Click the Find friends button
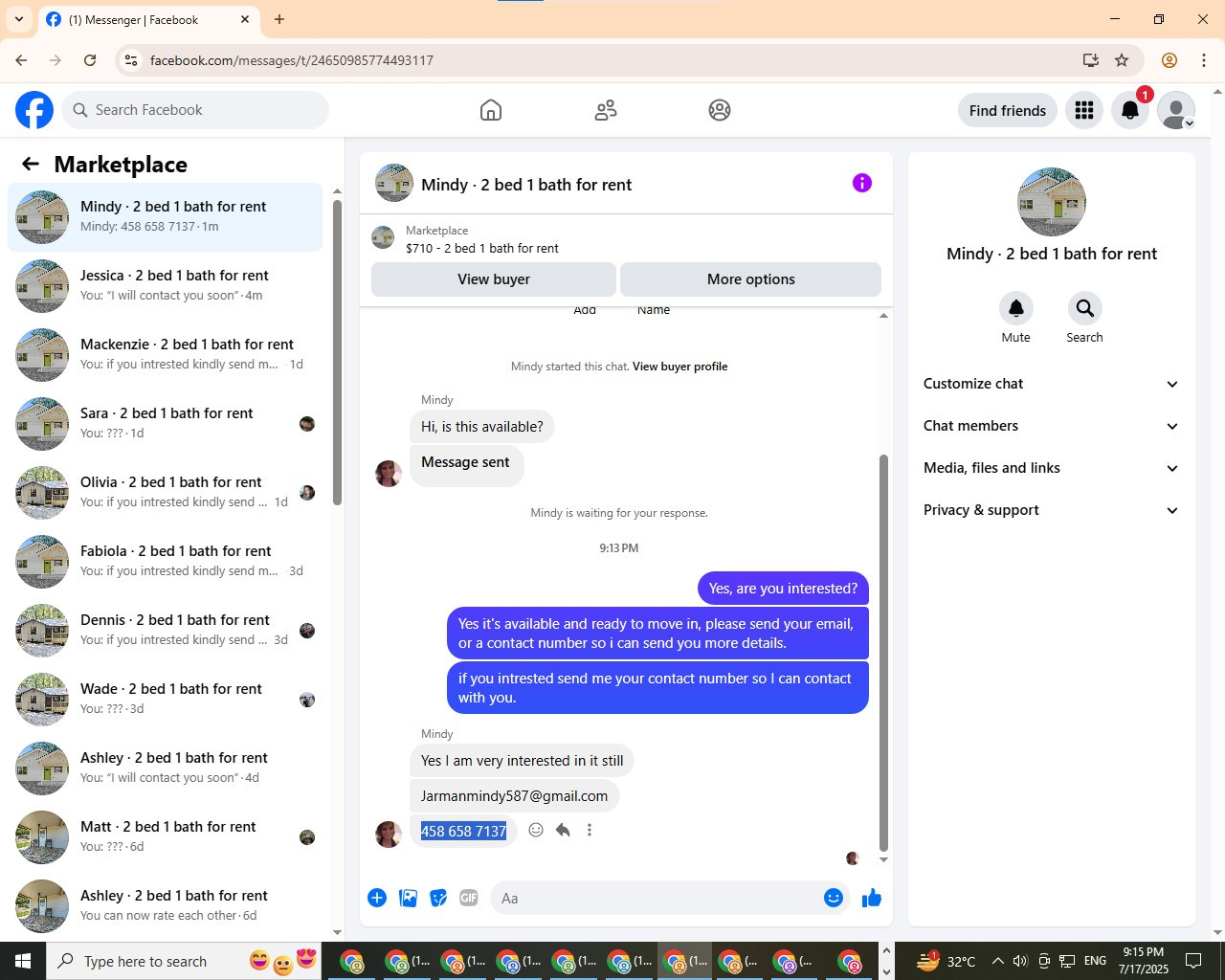 click(1008, 110)
